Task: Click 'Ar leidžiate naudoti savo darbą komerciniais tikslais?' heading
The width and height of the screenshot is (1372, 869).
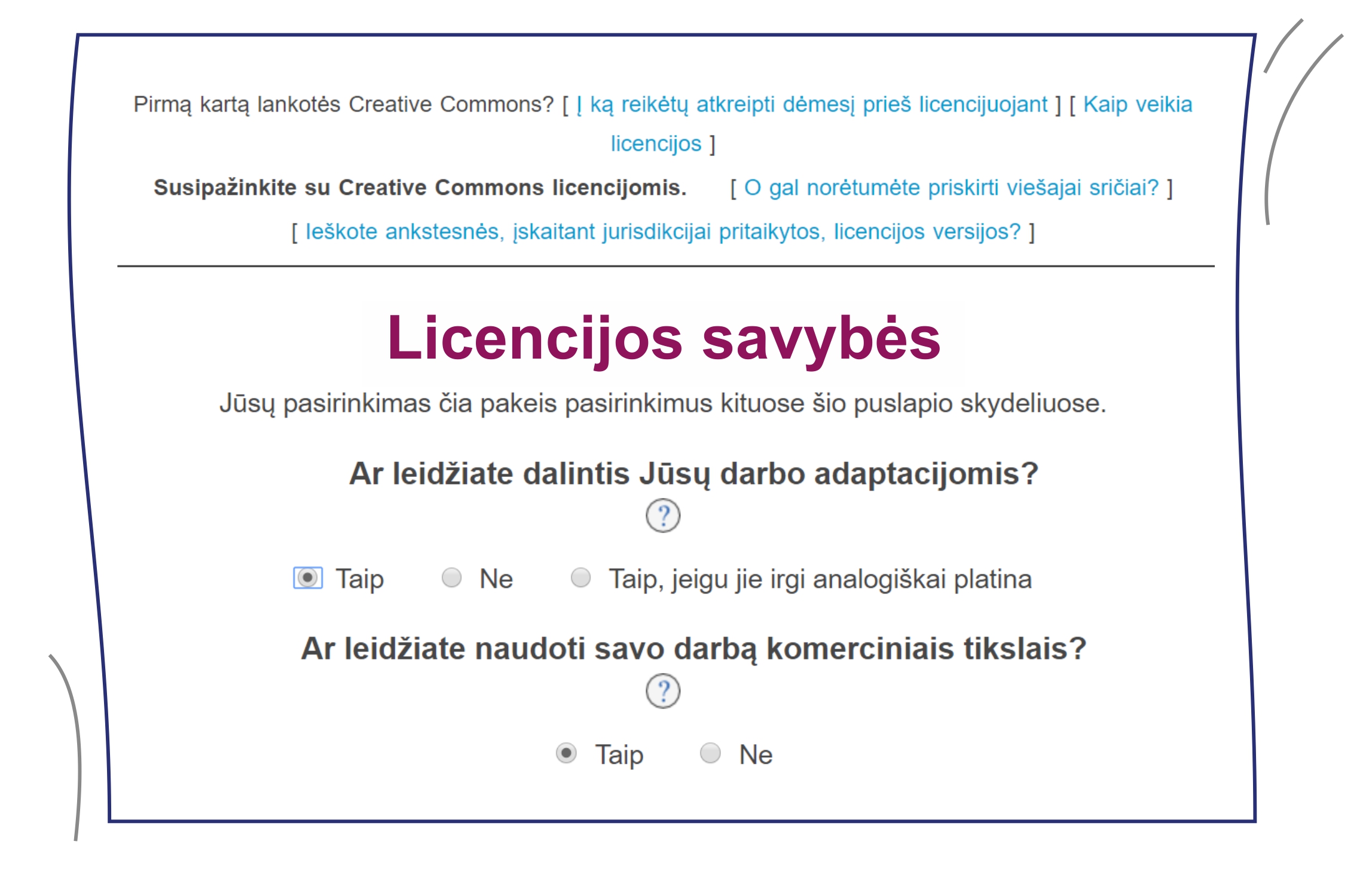Action: (693, 649)
